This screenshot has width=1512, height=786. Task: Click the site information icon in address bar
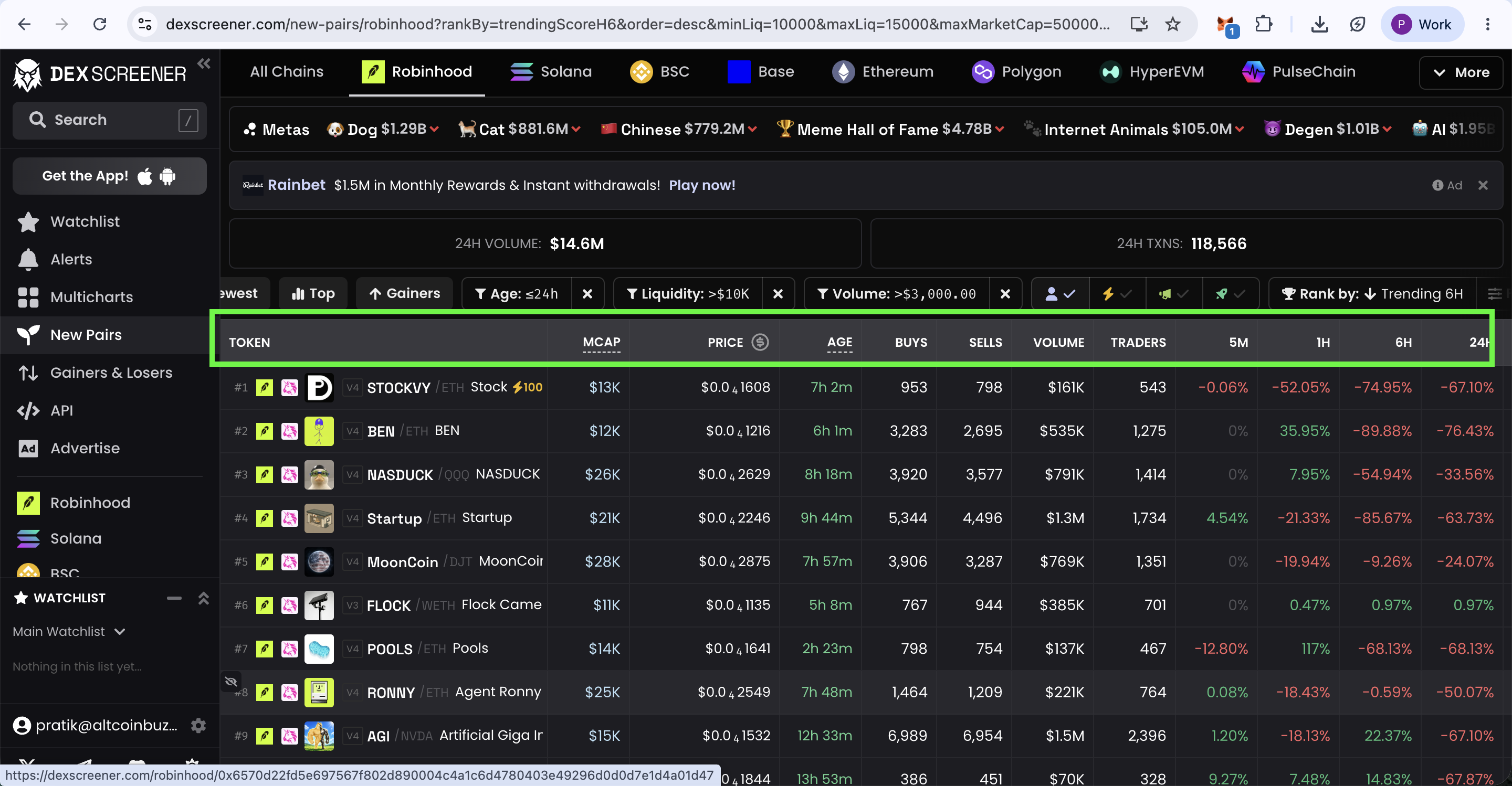point(144,24)
